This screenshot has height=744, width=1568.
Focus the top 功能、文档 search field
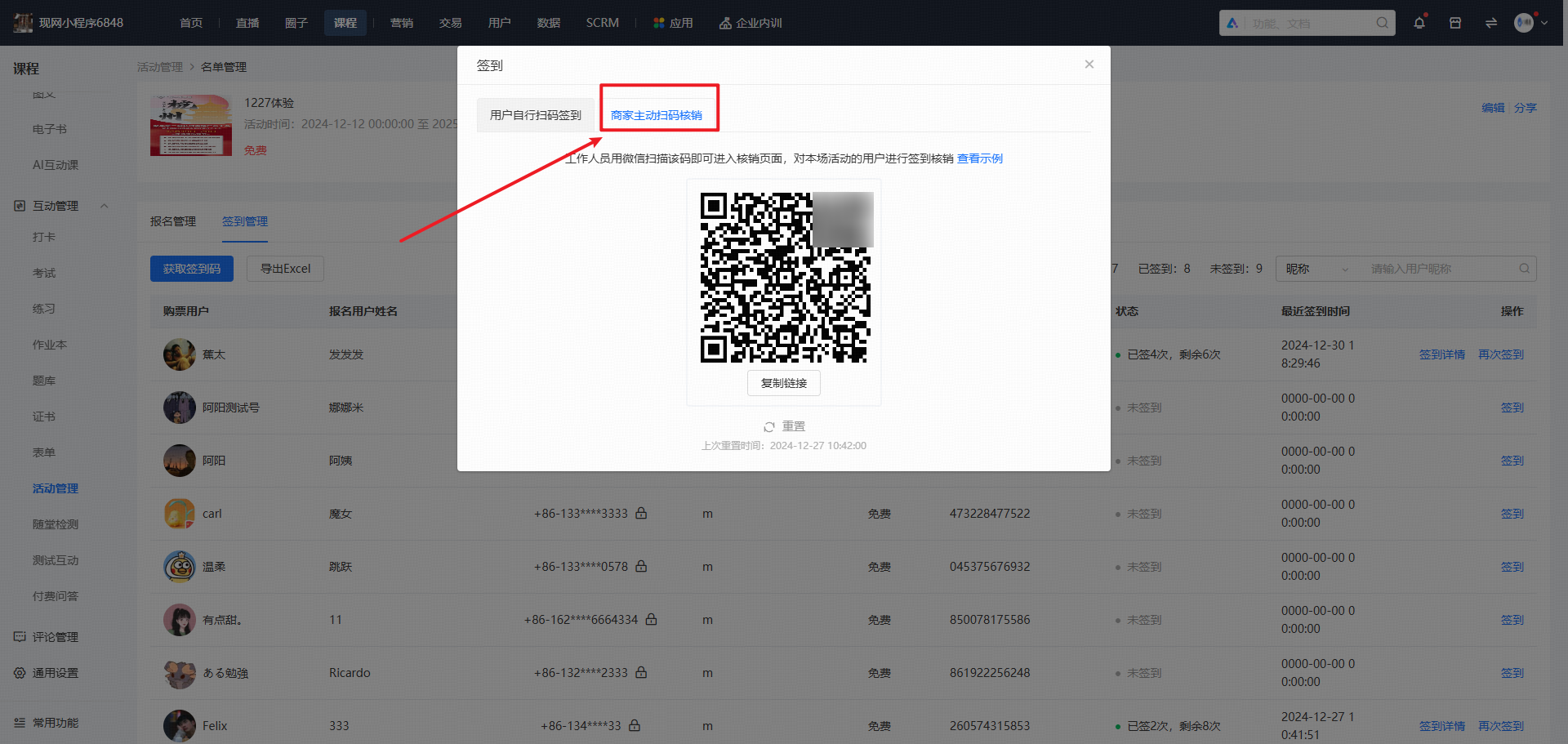1307,23
